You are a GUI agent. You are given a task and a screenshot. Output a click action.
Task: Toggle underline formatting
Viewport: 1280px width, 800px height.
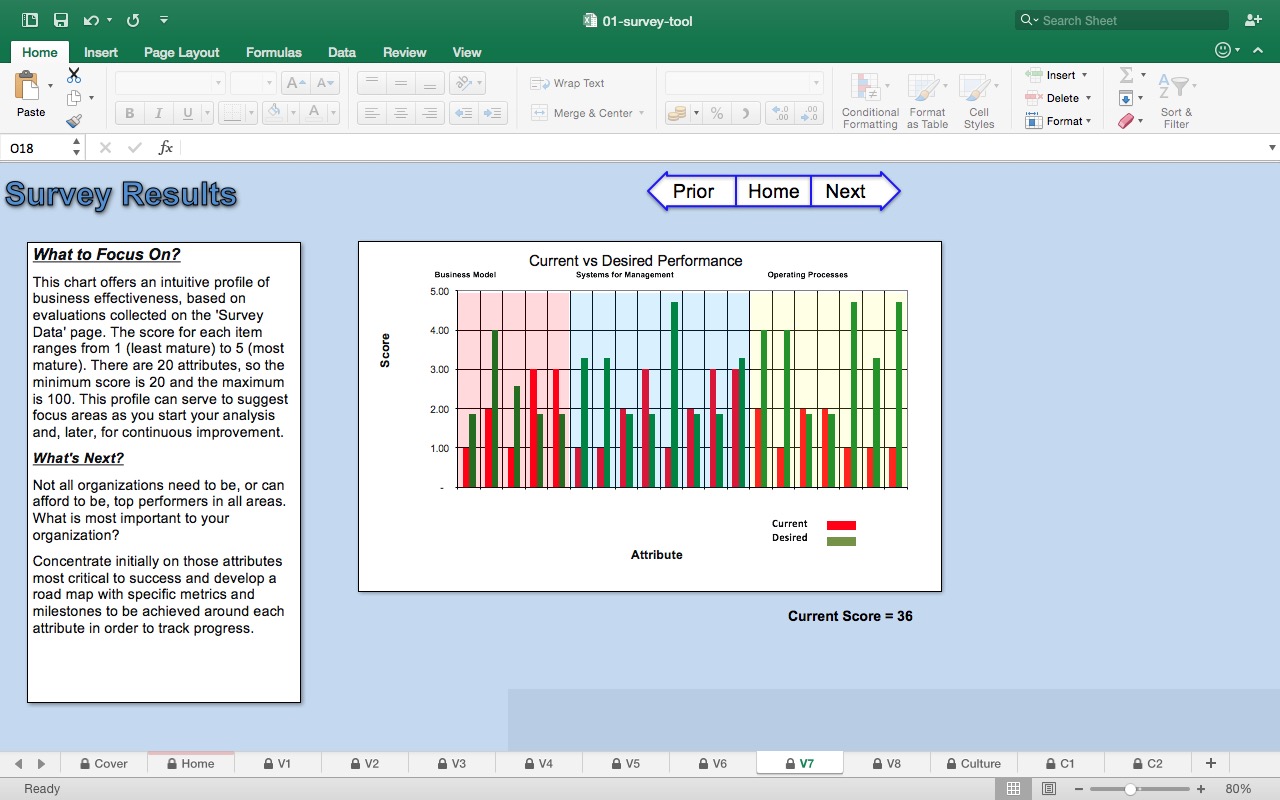(x=186, y=113)
